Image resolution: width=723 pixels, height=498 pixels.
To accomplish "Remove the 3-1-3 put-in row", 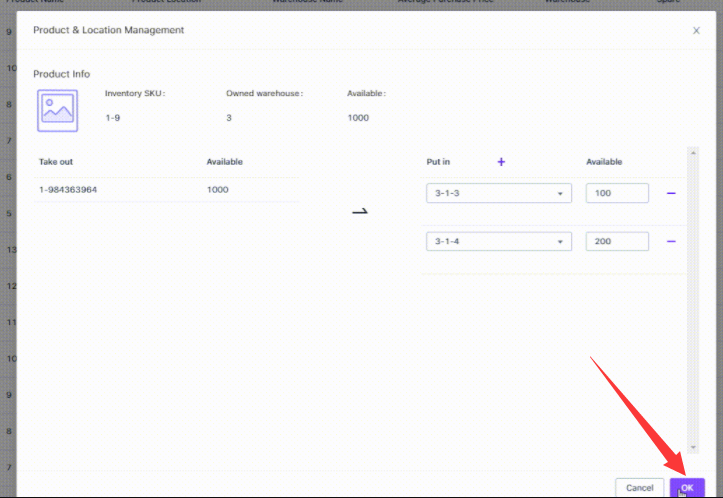I will pyautogui.click(x=671, y=193).
